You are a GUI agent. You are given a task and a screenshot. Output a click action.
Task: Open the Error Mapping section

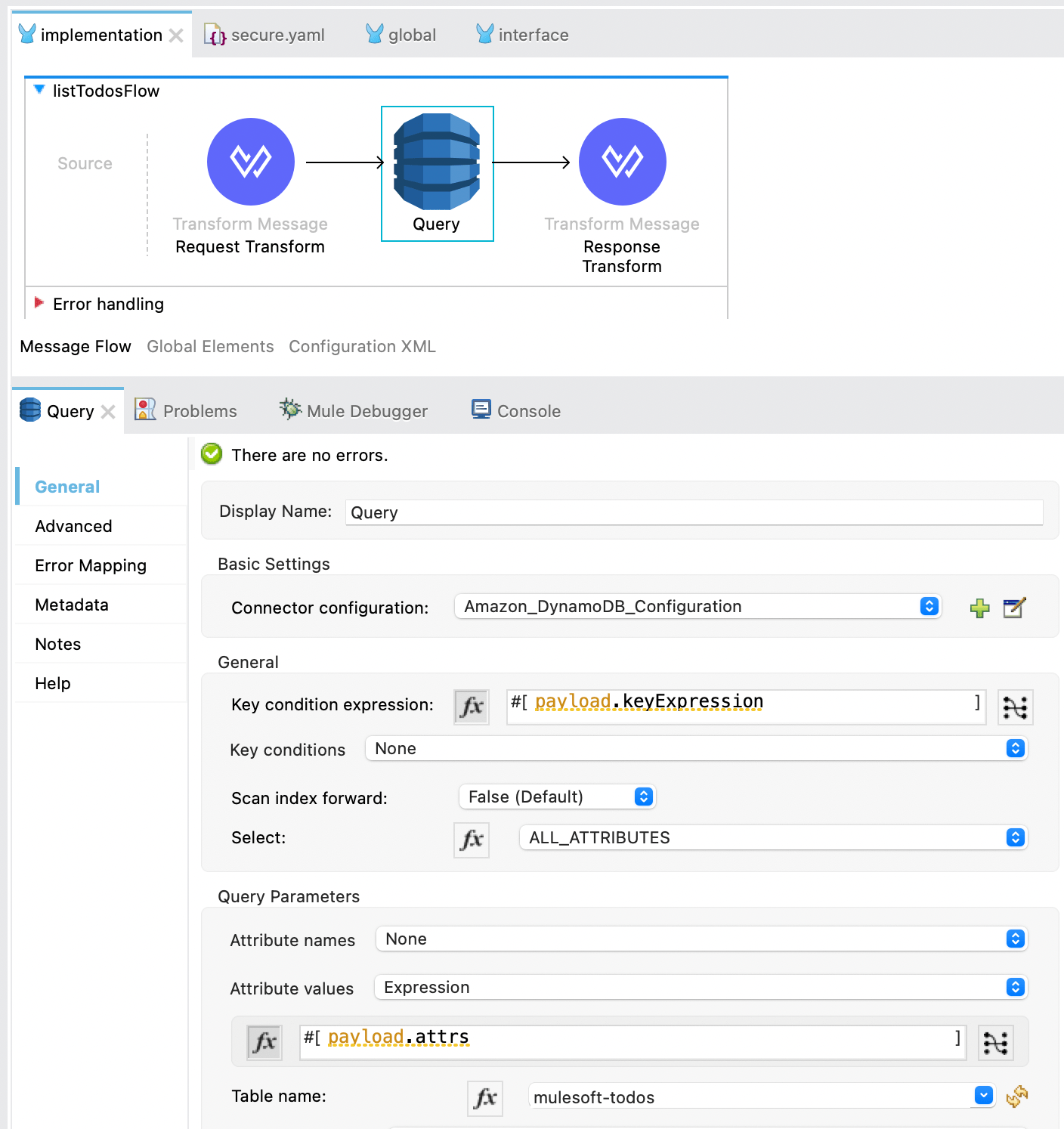[x=90, y=564]
